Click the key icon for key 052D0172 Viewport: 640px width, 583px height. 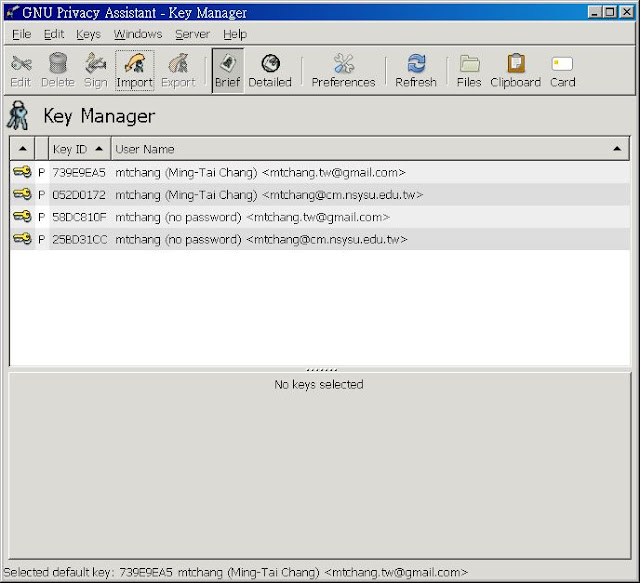tap(22, 194)
